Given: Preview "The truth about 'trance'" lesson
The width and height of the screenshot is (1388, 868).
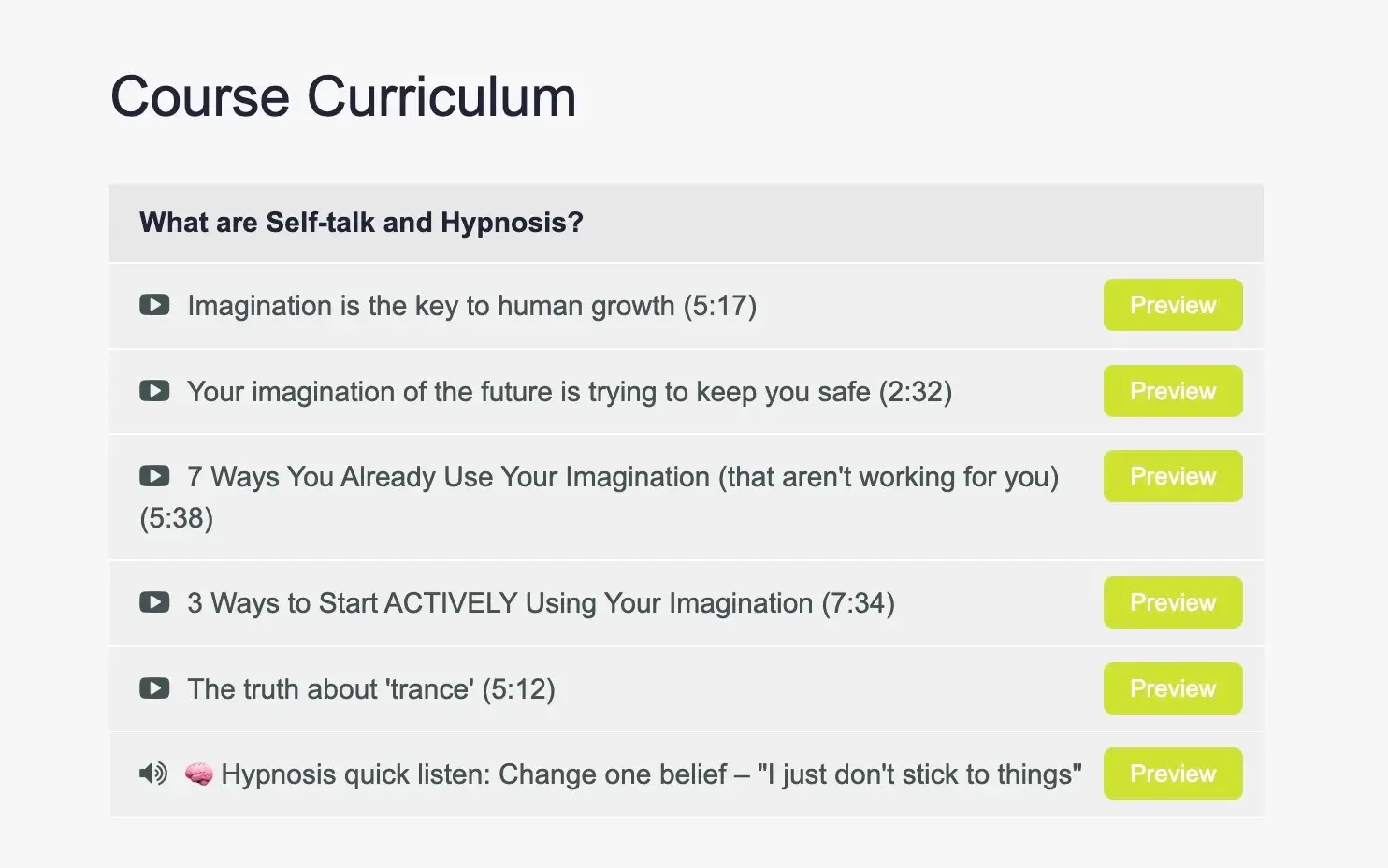Looking at the screenshot, I should (x=1172, y=688).
